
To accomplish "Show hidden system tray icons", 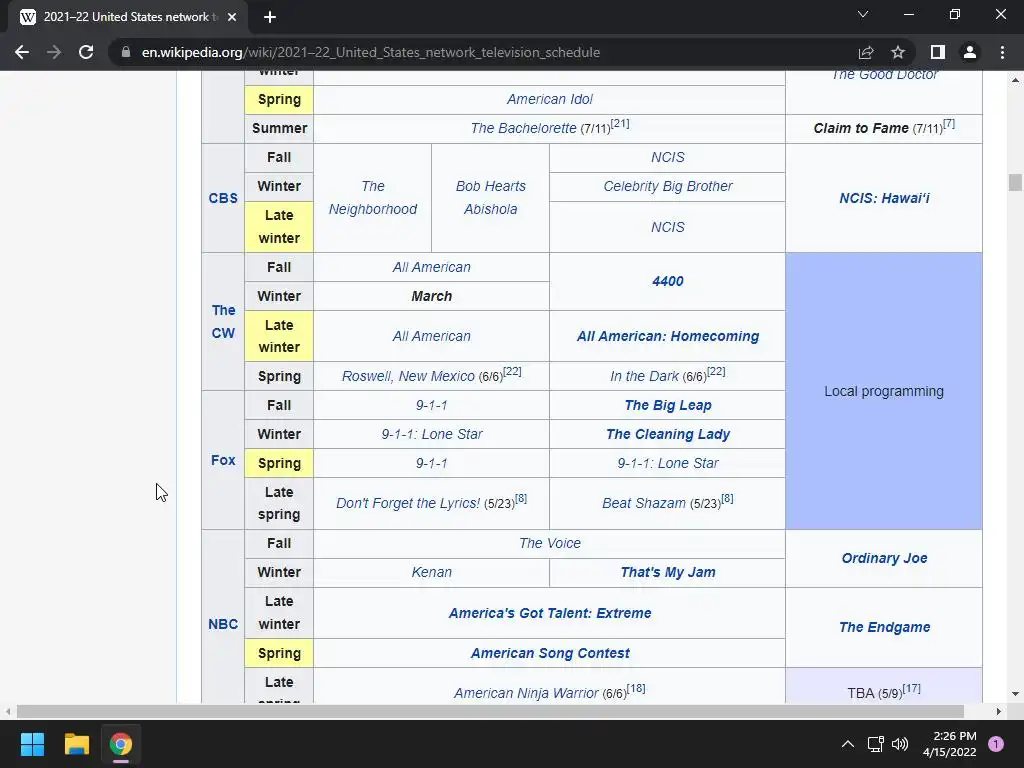I will [848, 744].
